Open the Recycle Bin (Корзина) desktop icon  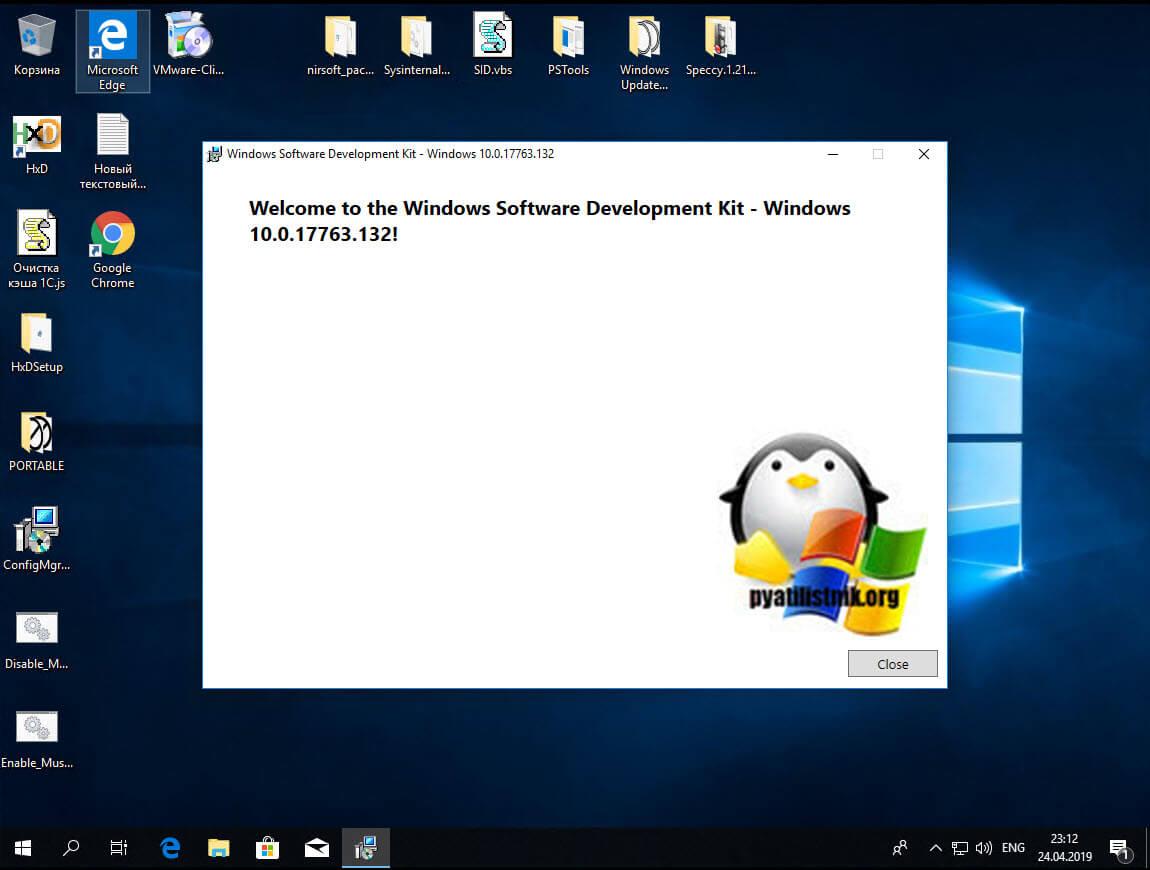36,45
